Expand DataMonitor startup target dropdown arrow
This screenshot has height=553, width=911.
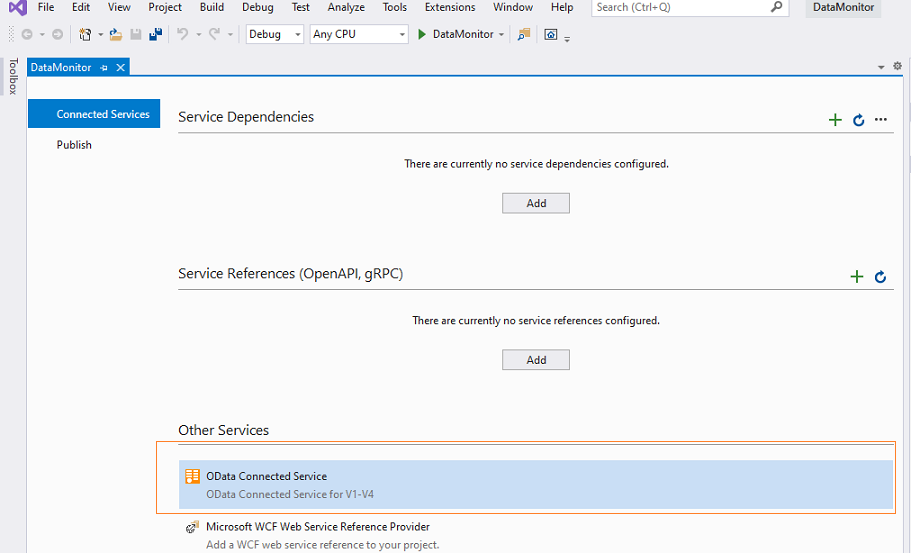point(501,34)
